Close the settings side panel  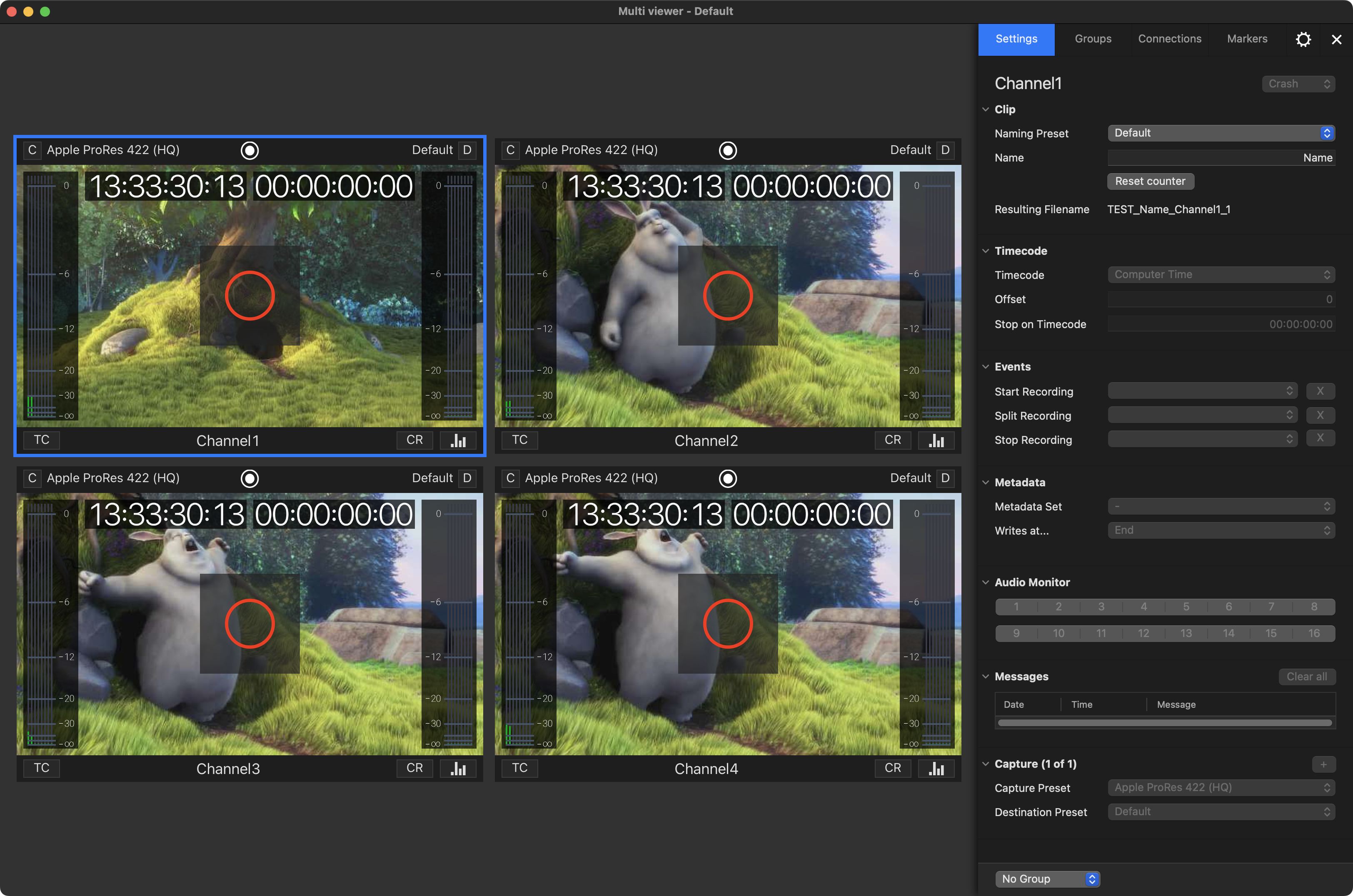pos(1336,40)
